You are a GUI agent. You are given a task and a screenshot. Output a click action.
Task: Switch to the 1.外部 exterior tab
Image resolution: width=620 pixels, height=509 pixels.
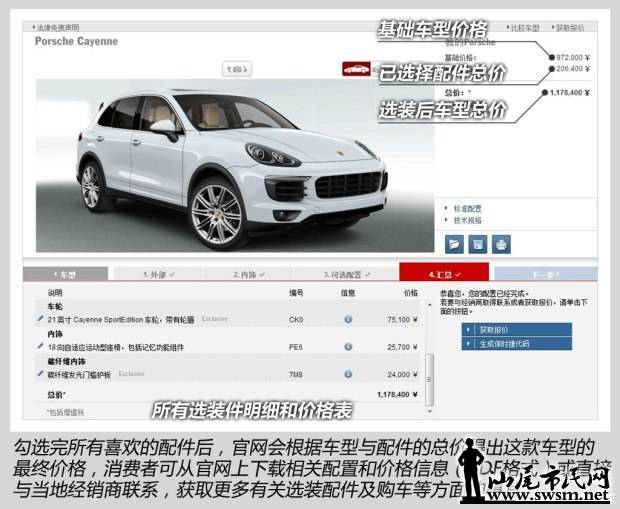tap(158, 274)
